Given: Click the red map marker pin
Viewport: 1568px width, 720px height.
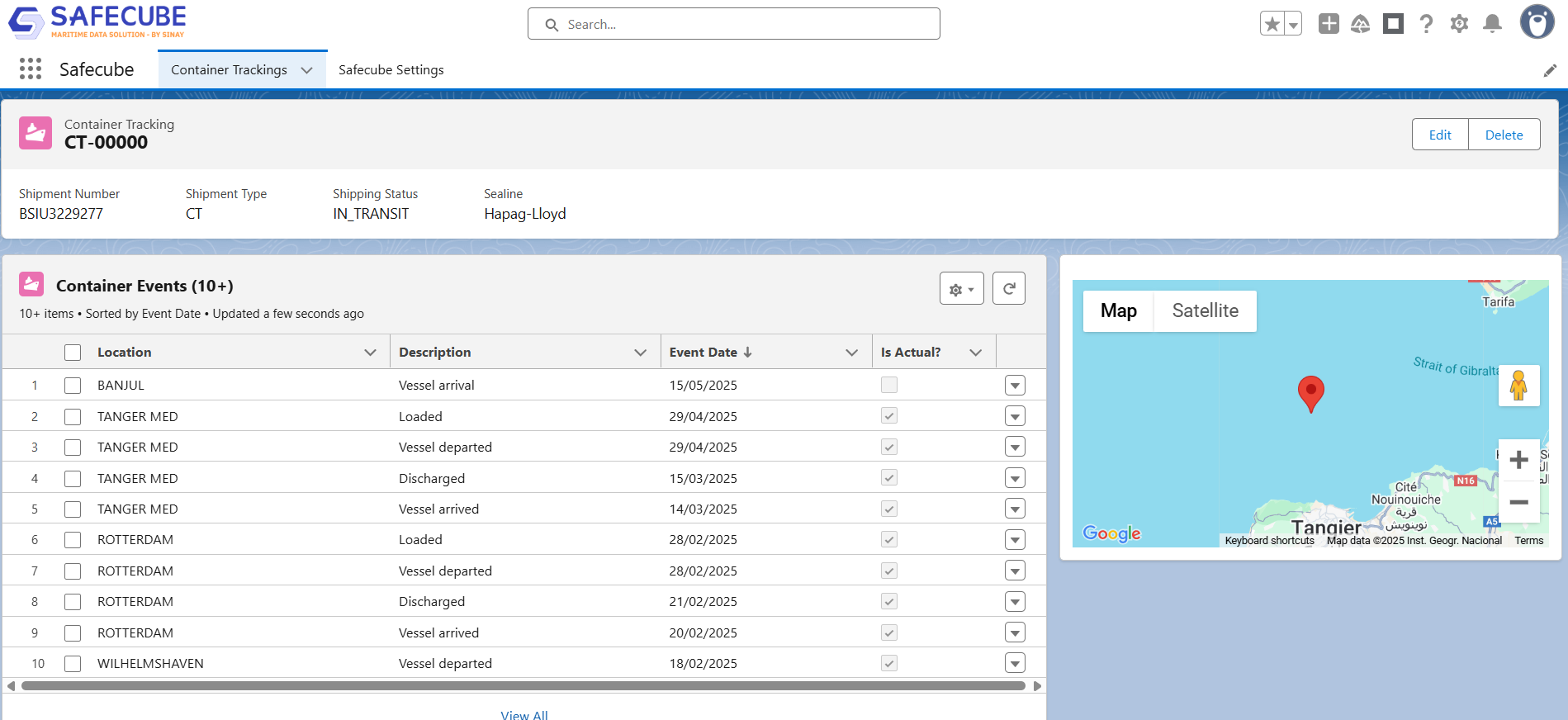Looking at the screenshot, I should click(1310, 393).
